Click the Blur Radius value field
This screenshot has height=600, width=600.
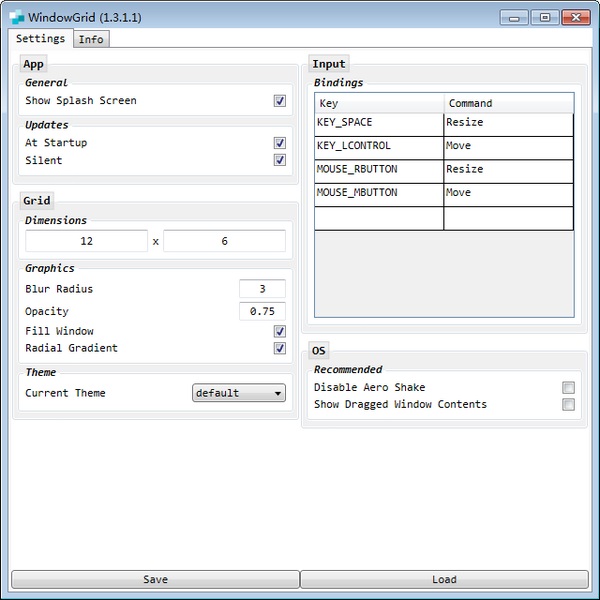point(262,289)
